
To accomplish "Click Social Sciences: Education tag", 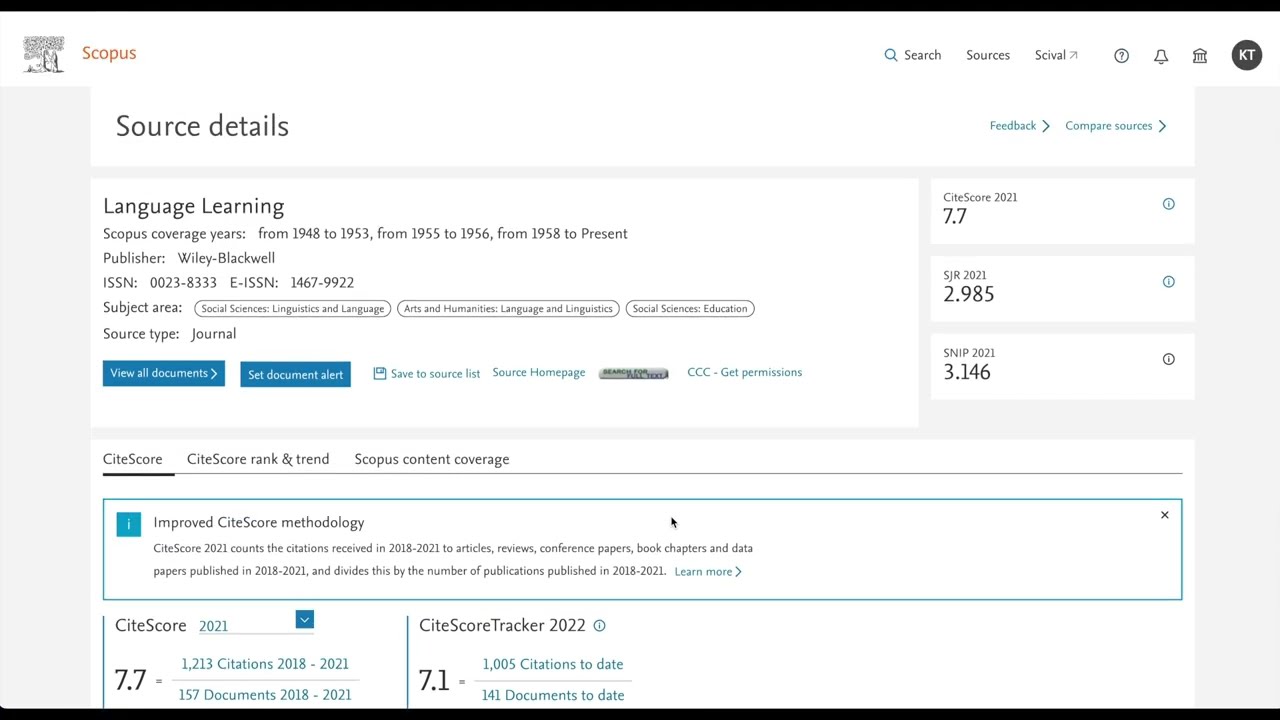I will [690, 309].
